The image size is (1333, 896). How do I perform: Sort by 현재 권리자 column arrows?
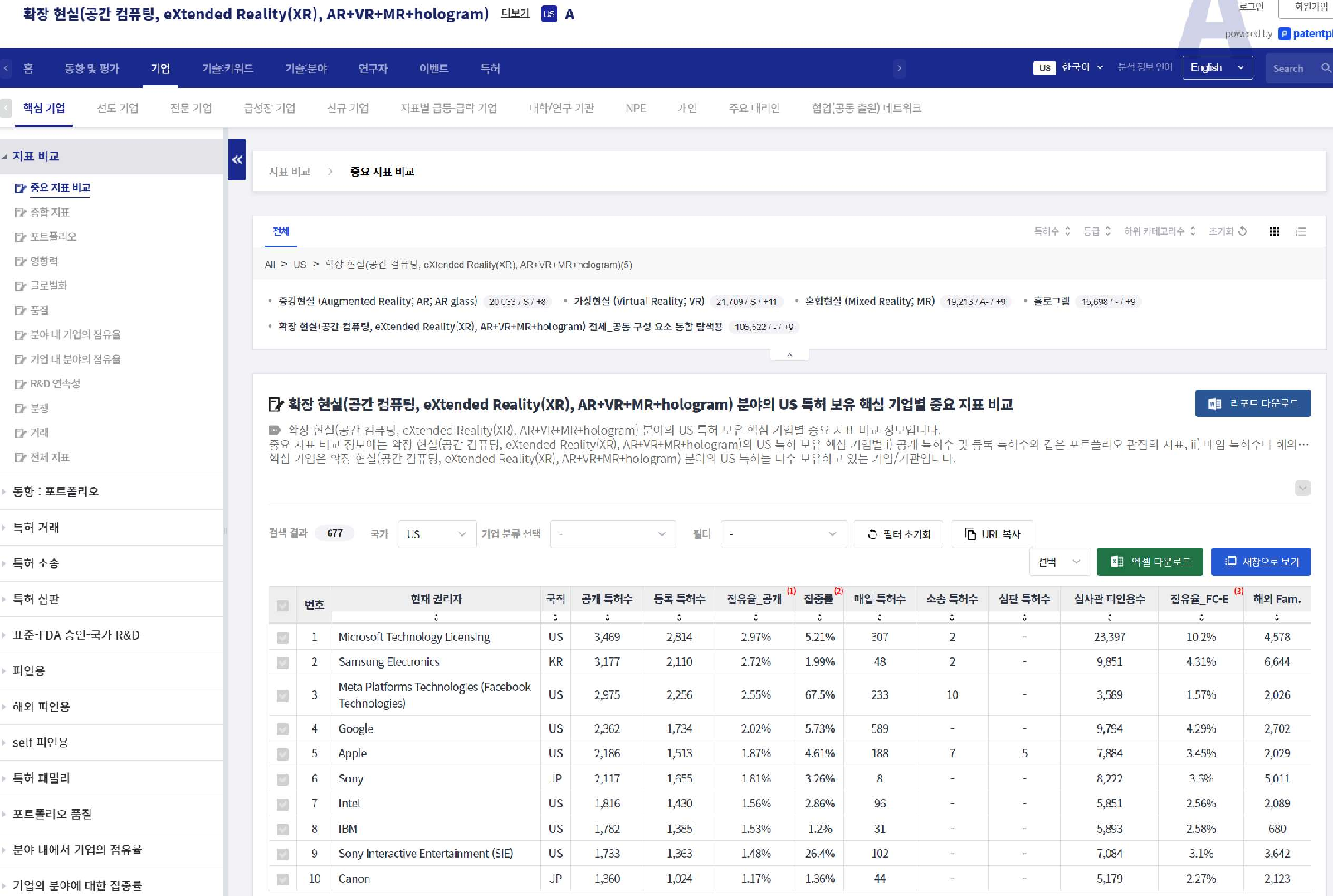(x=437, y=617)
